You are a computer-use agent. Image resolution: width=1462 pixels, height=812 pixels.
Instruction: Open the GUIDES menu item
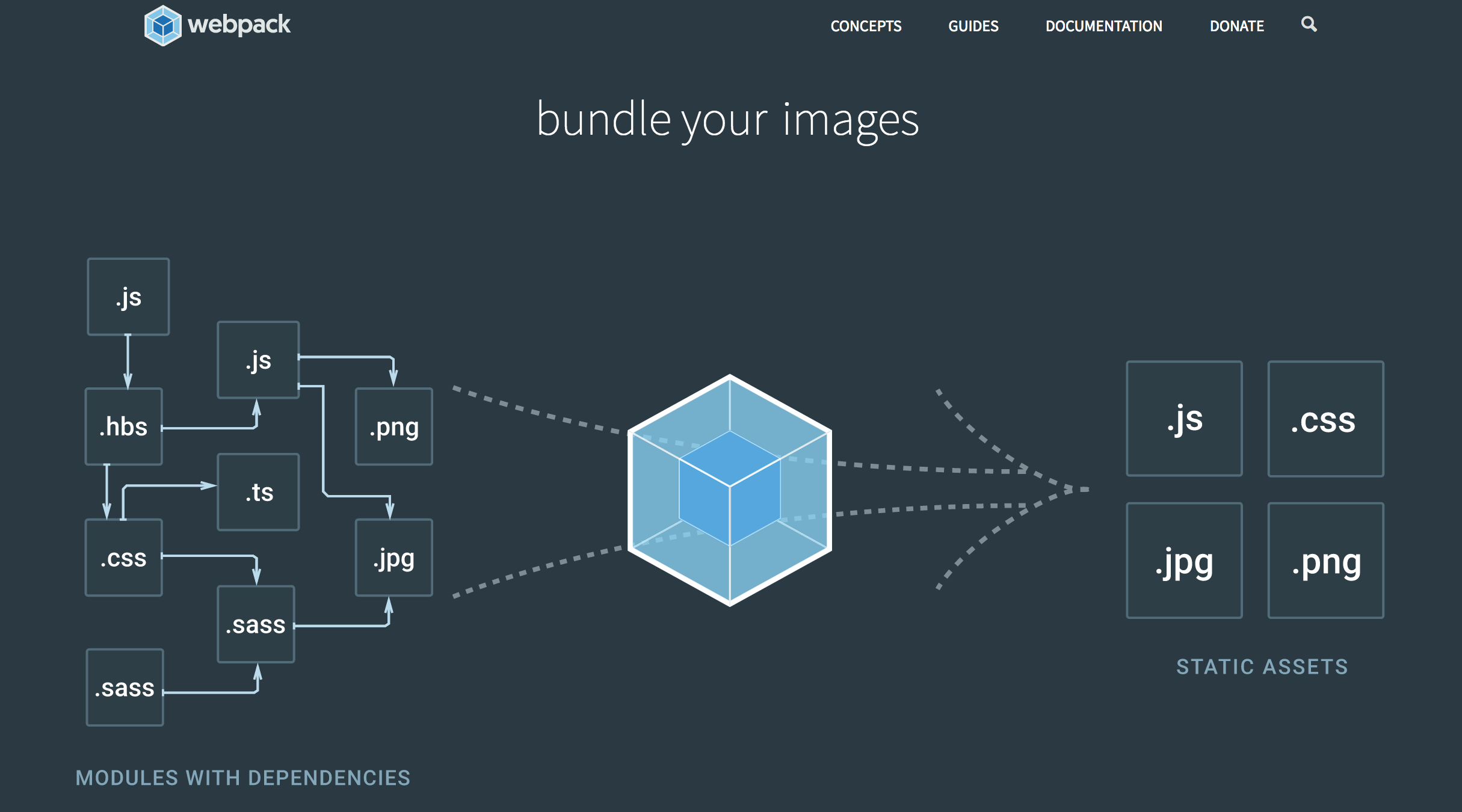[x=973, y=26]
